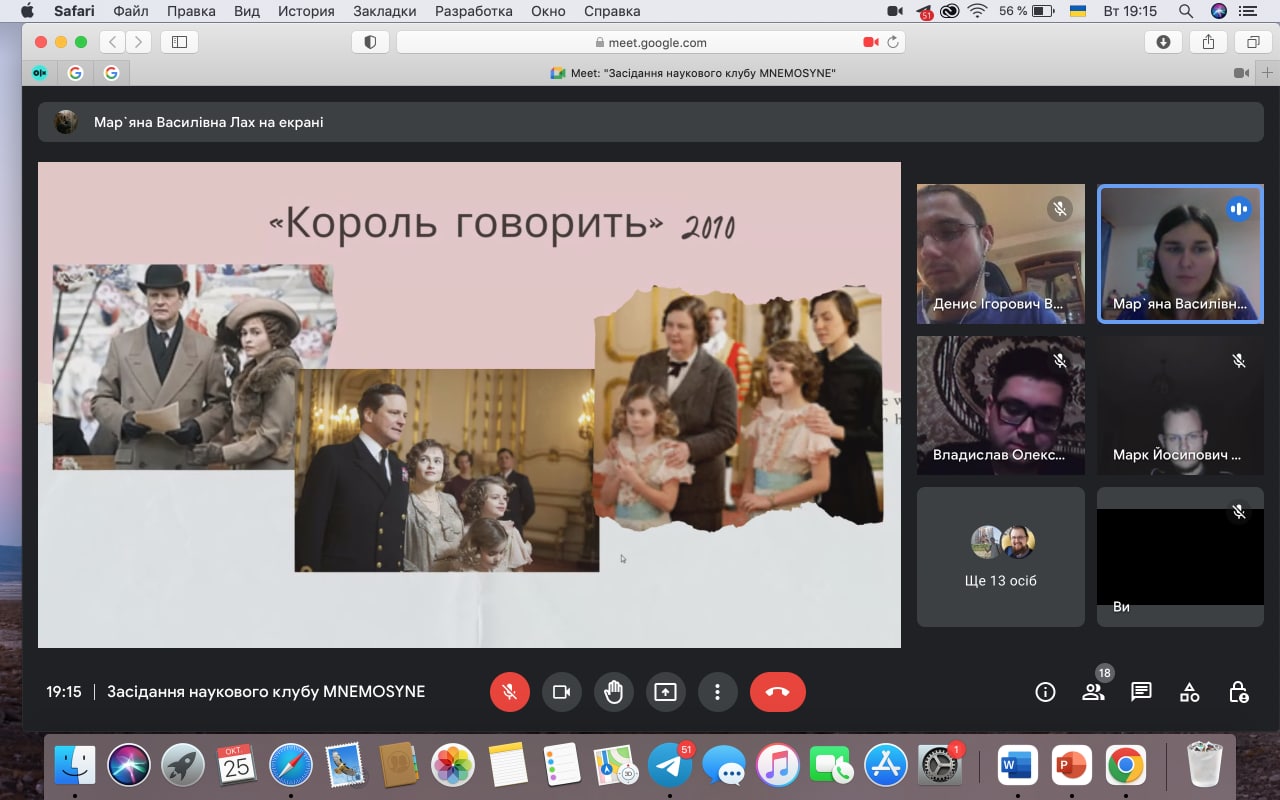Open the История menu
1280x800 pixels.
click(x=306, y=11)
